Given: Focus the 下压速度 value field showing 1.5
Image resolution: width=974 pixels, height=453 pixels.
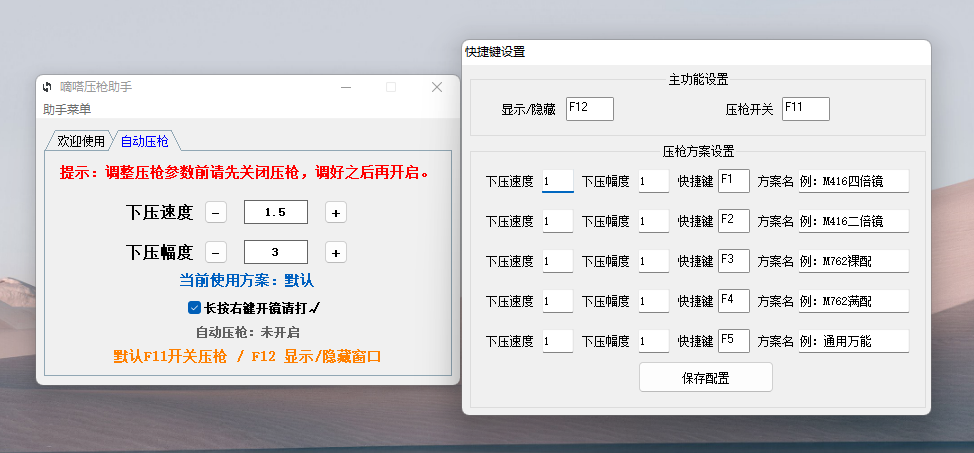Looking at the screenshot, I should 276,212.
